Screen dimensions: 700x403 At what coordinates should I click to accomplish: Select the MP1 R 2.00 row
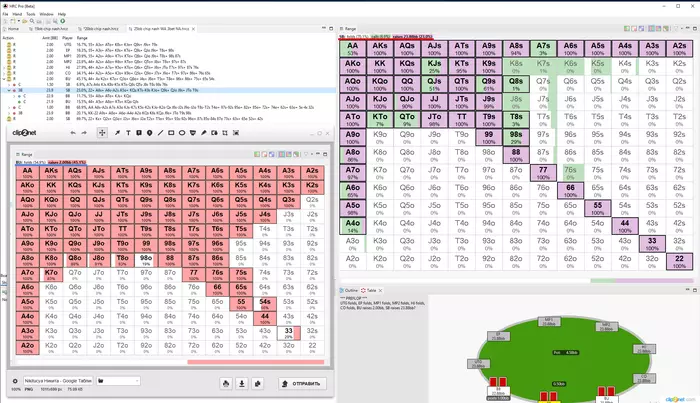coord(169,56)
